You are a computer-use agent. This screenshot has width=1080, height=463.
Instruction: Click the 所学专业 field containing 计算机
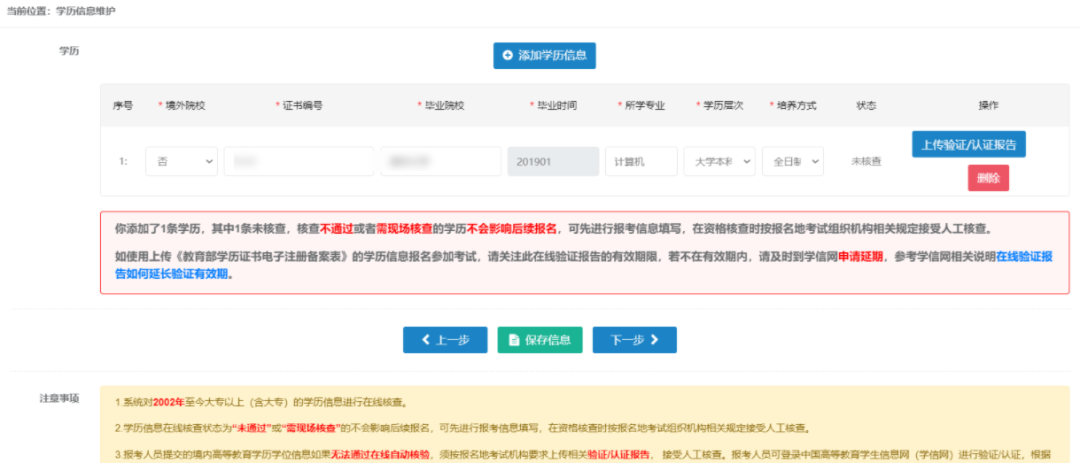click(641, 161)
